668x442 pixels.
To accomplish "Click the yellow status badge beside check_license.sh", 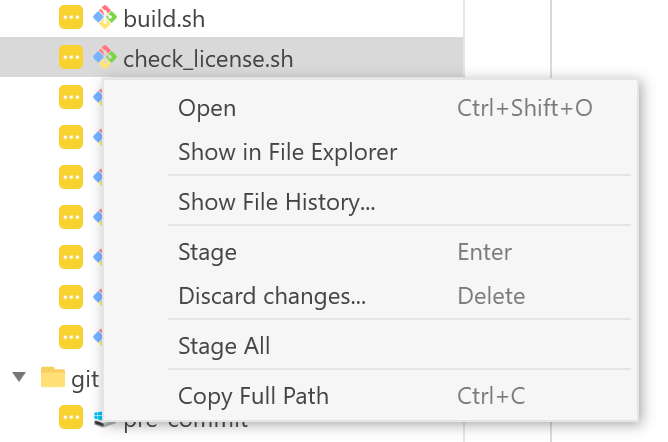I will 71,57.
